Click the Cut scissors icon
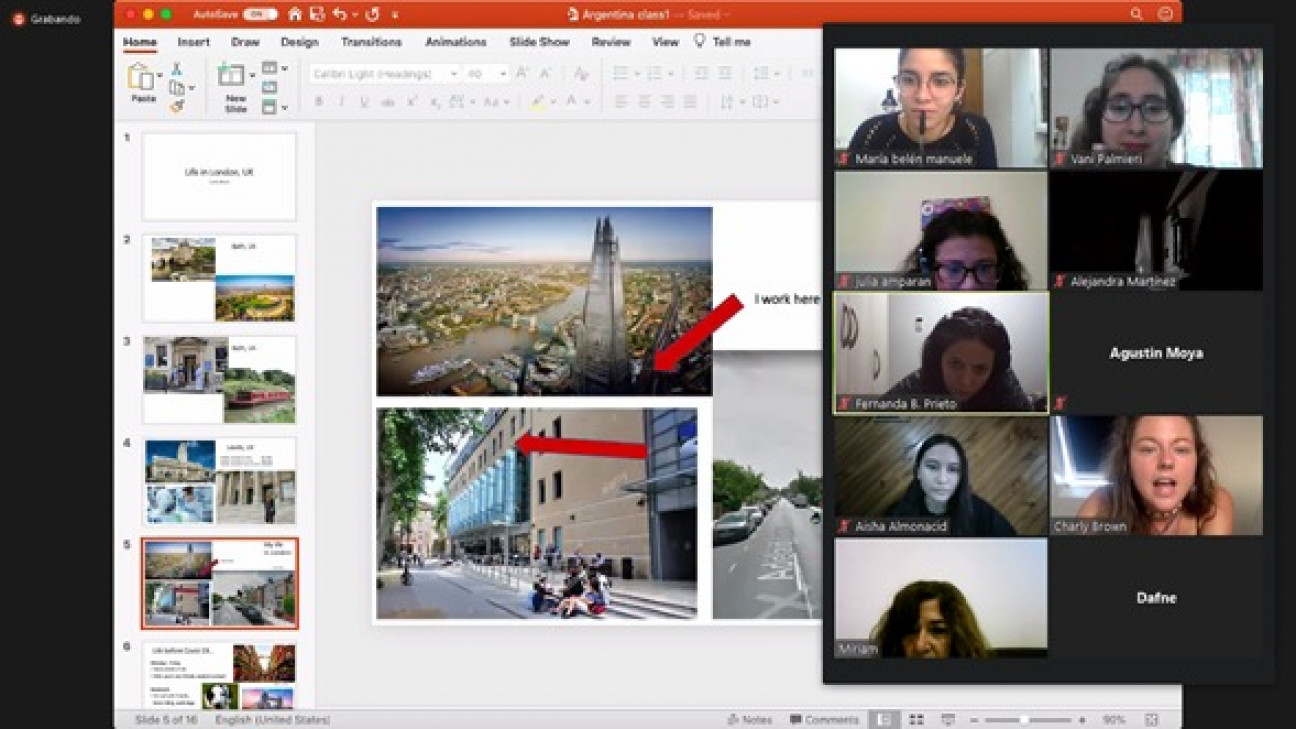This screenshot has height=729, width=1296. coord(176,69)
